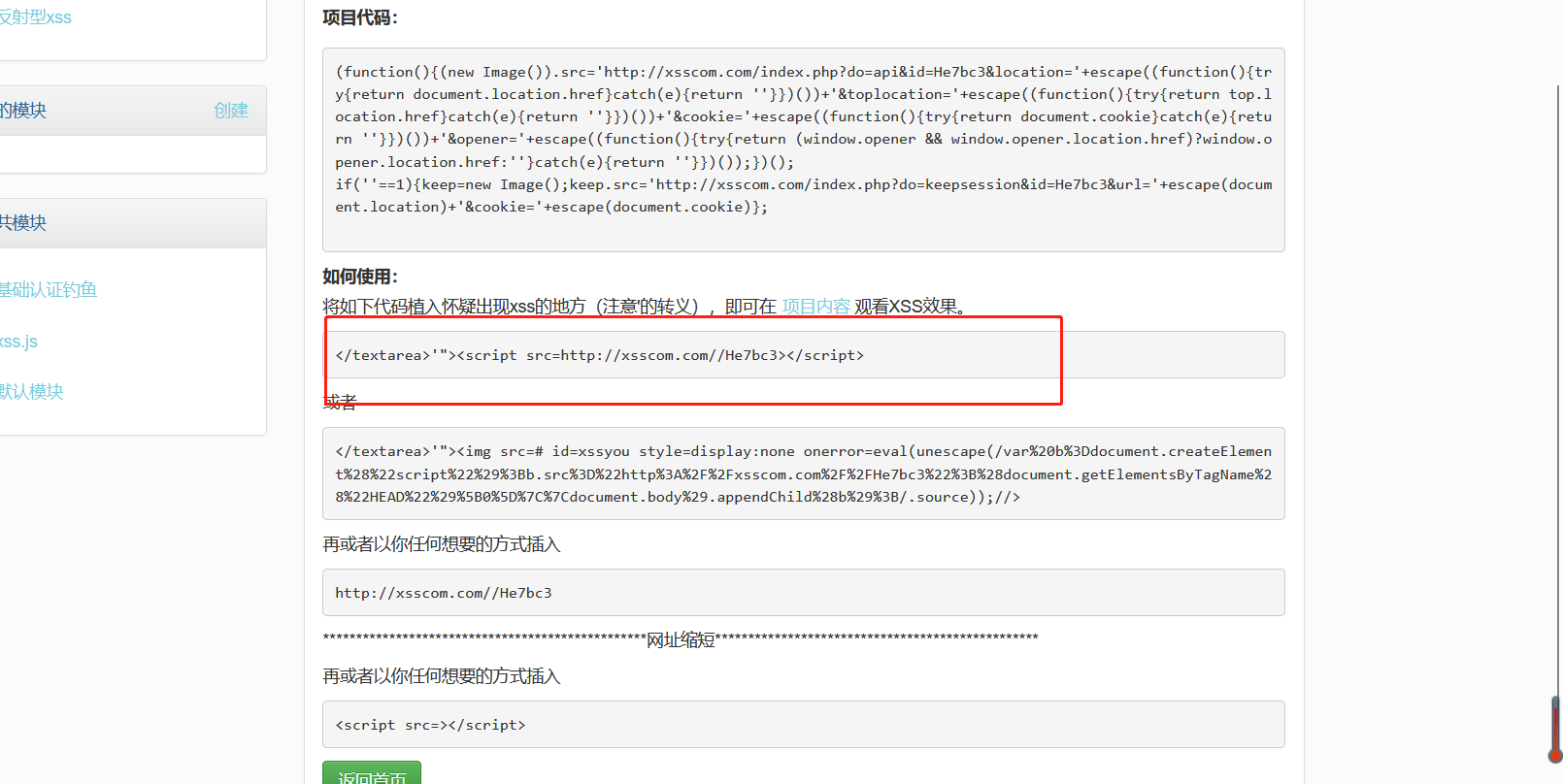Open the 项目内容 link
This screenshot has width=1563, height=784.
815,307
